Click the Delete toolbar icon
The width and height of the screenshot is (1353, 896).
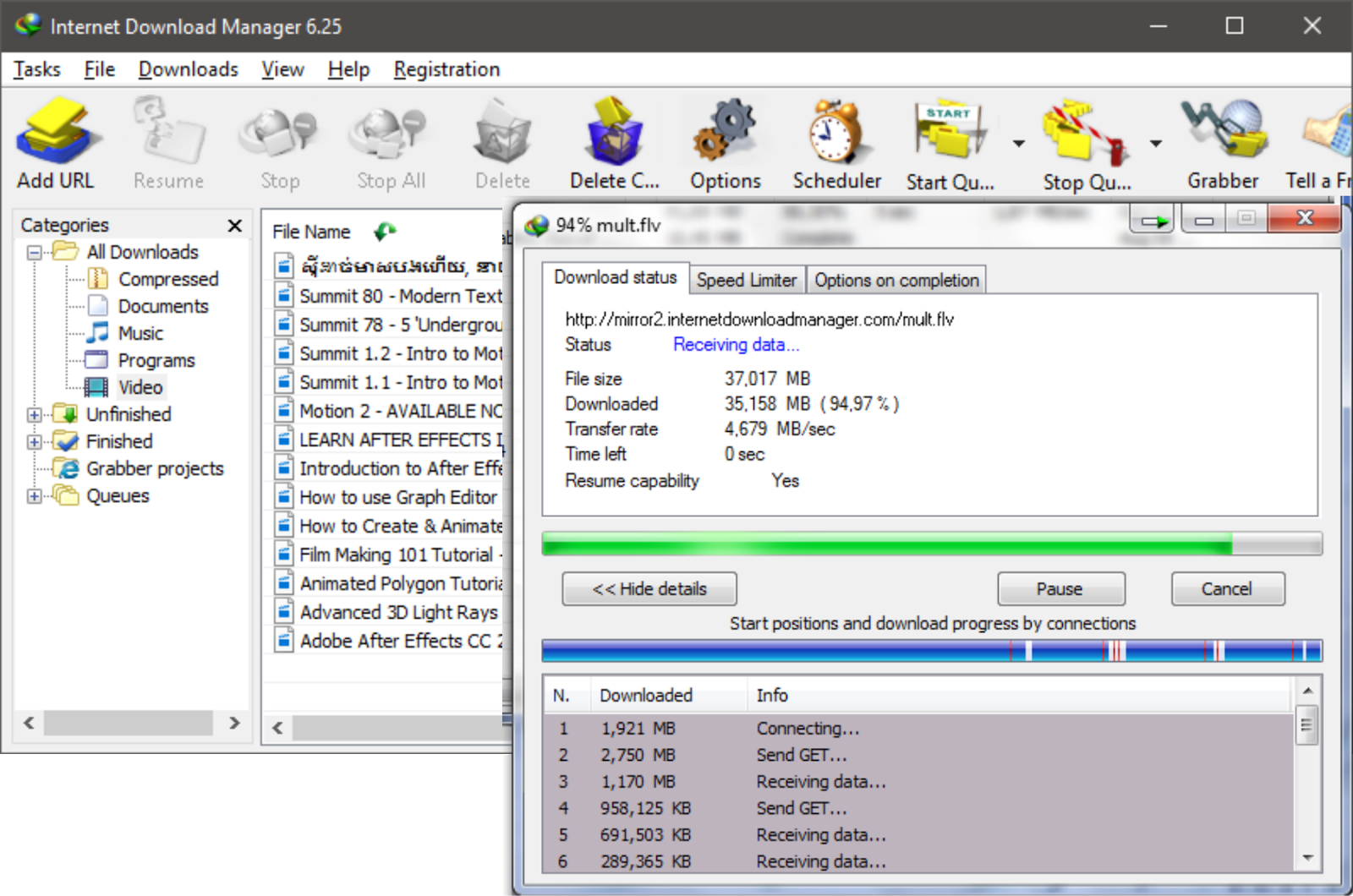502,131
